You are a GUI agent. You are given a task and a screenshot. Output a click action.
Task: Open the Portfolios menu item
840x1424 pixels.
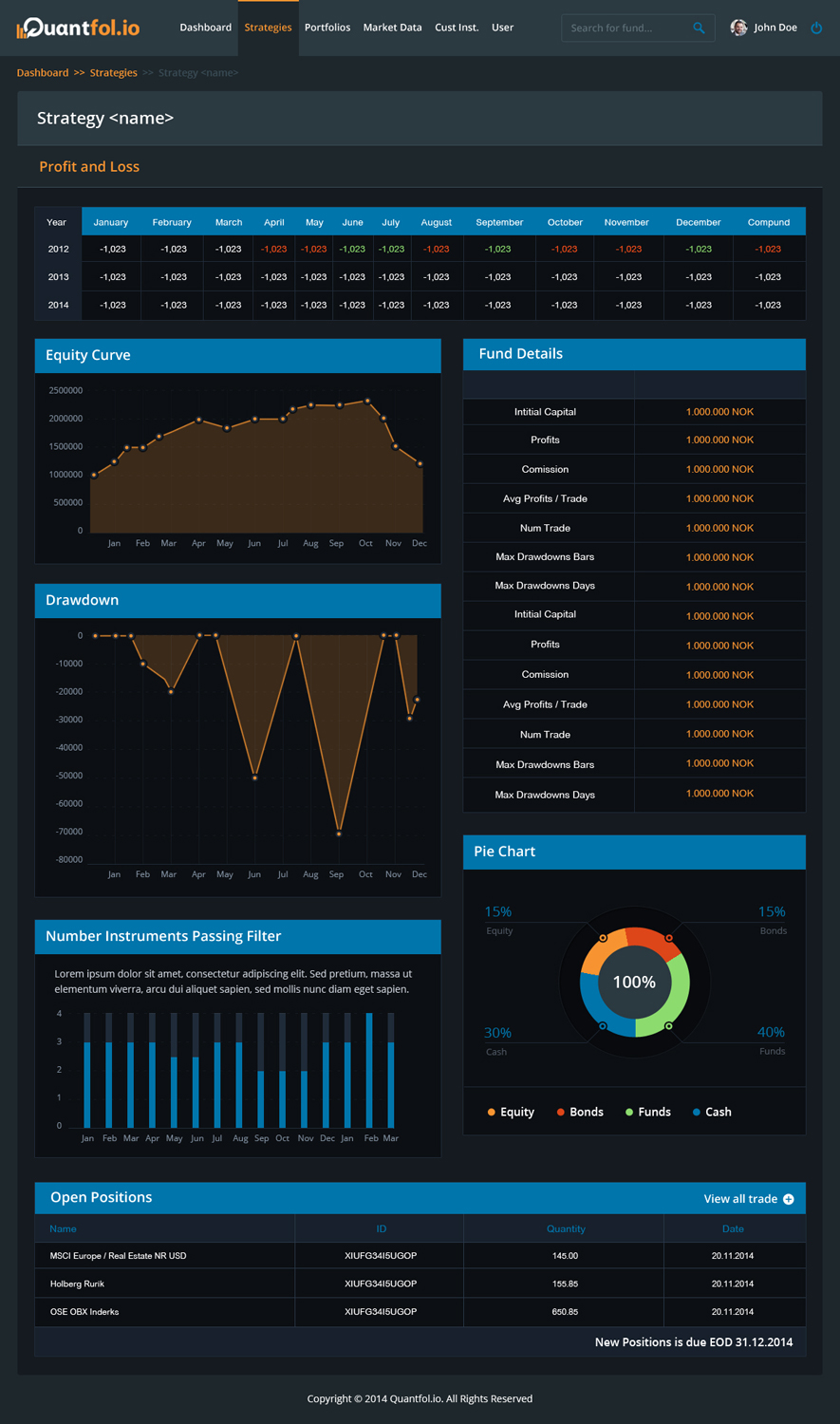click(x=327, y=28)
